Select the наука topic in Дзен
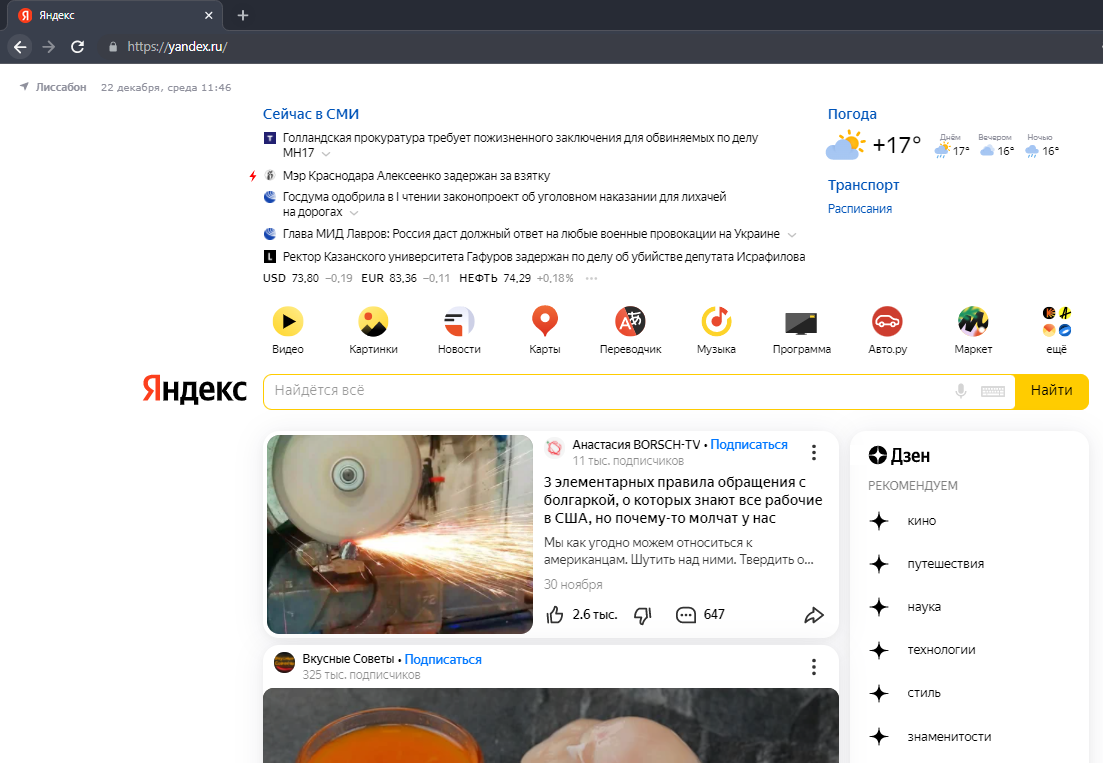 pos(924,607)
